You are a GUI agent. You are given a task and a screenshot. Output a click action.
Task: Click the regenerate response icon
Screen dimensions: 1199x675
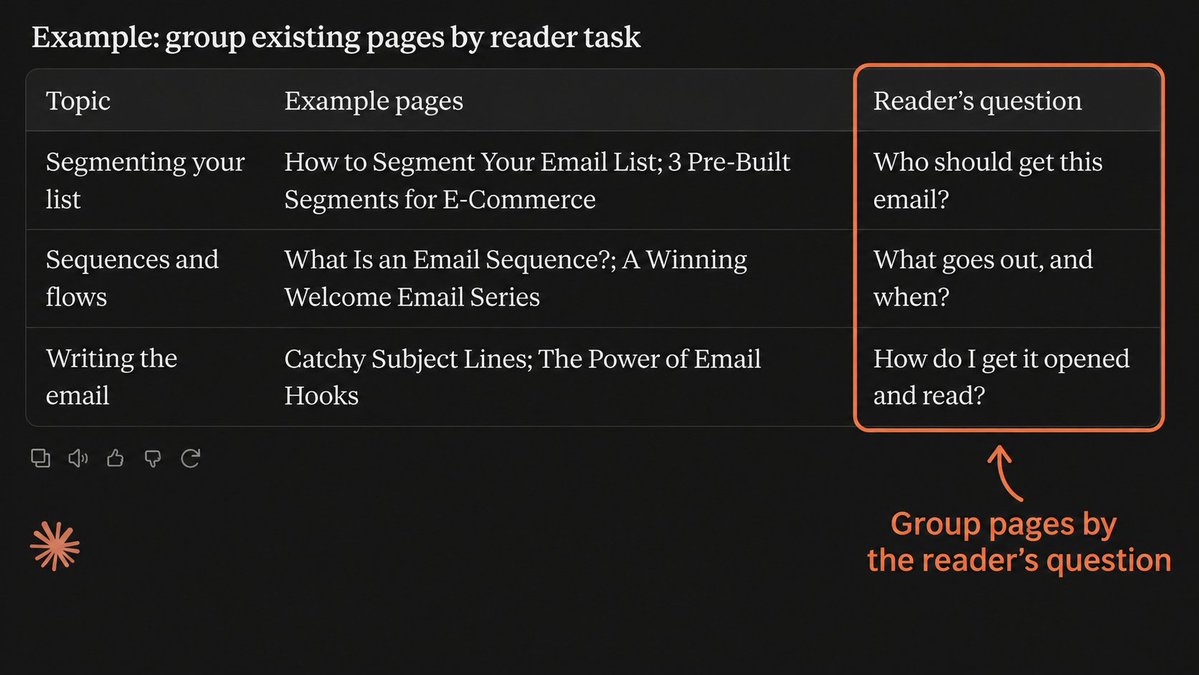[x=190, y=458]
